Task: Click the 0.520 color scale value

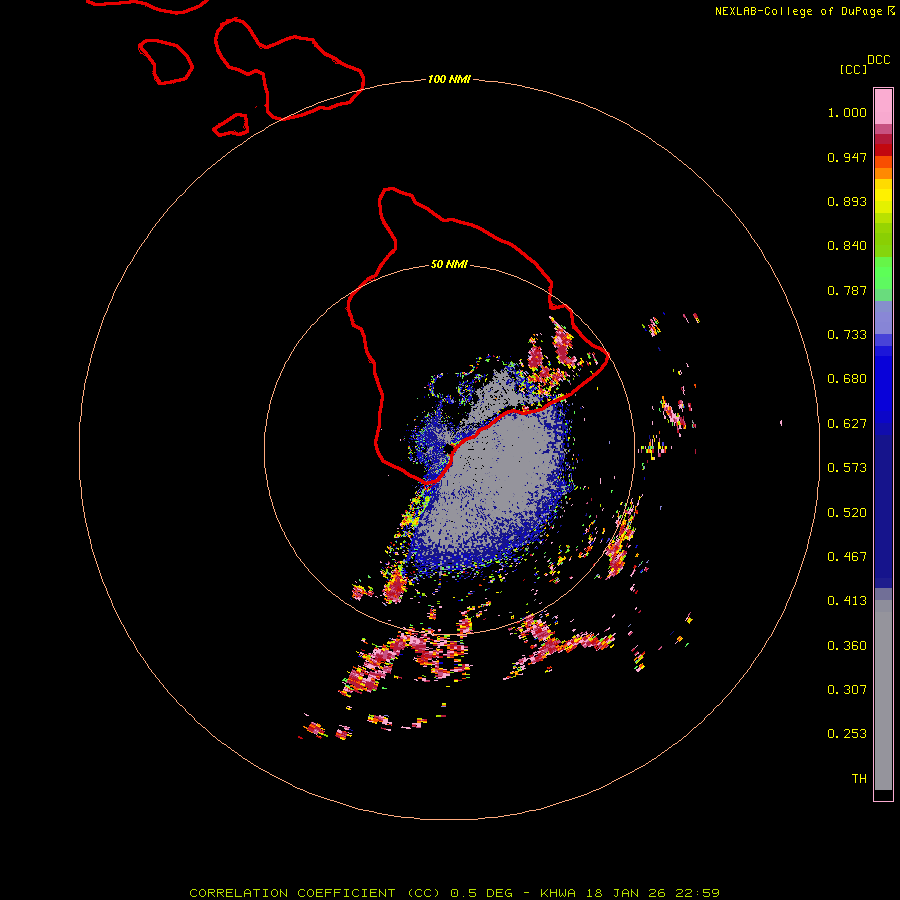Action: (x=847, y=513)
